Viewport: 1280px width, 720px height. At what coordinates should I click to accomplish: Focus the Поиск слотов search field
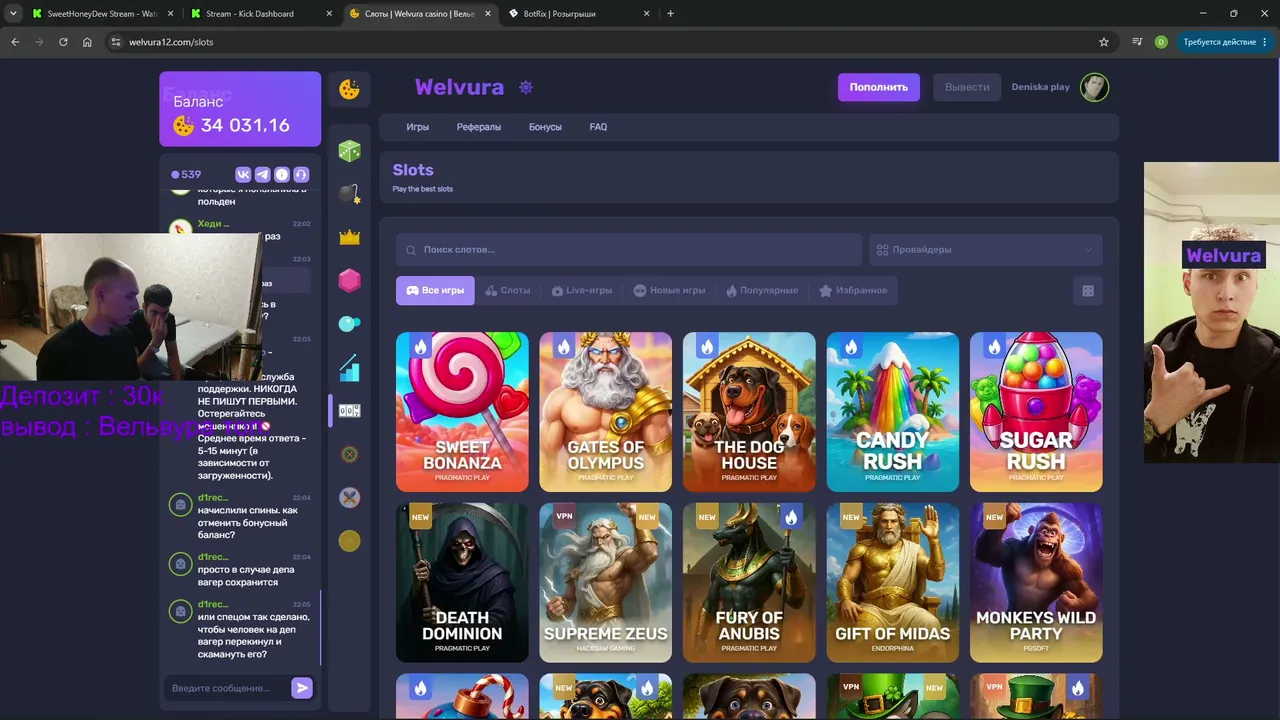point(629,250)
